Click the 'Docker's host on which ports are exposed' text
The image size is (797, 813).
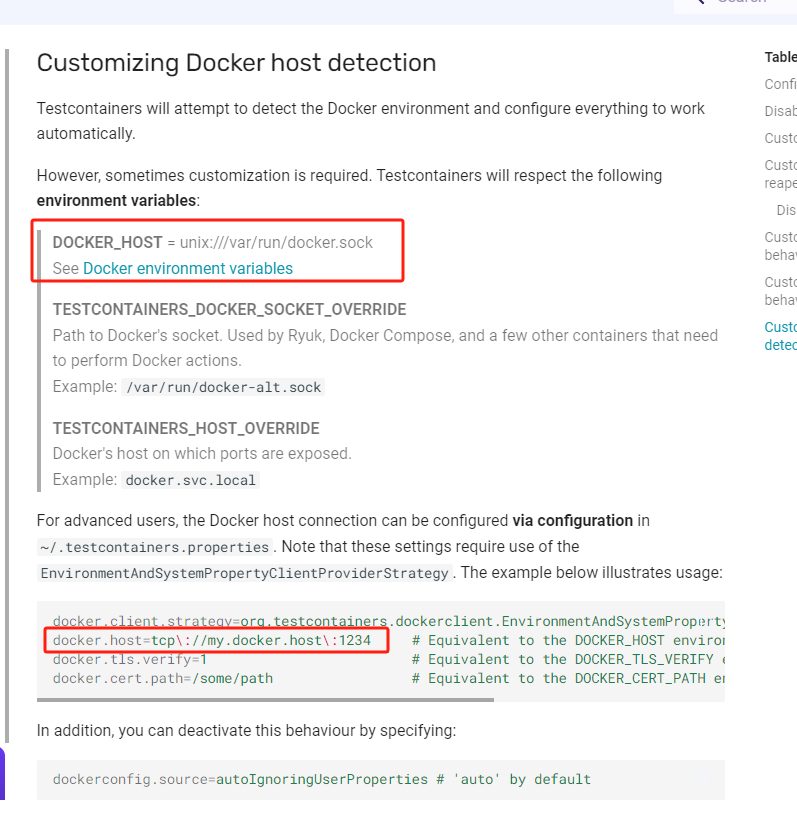click(202, 454)
